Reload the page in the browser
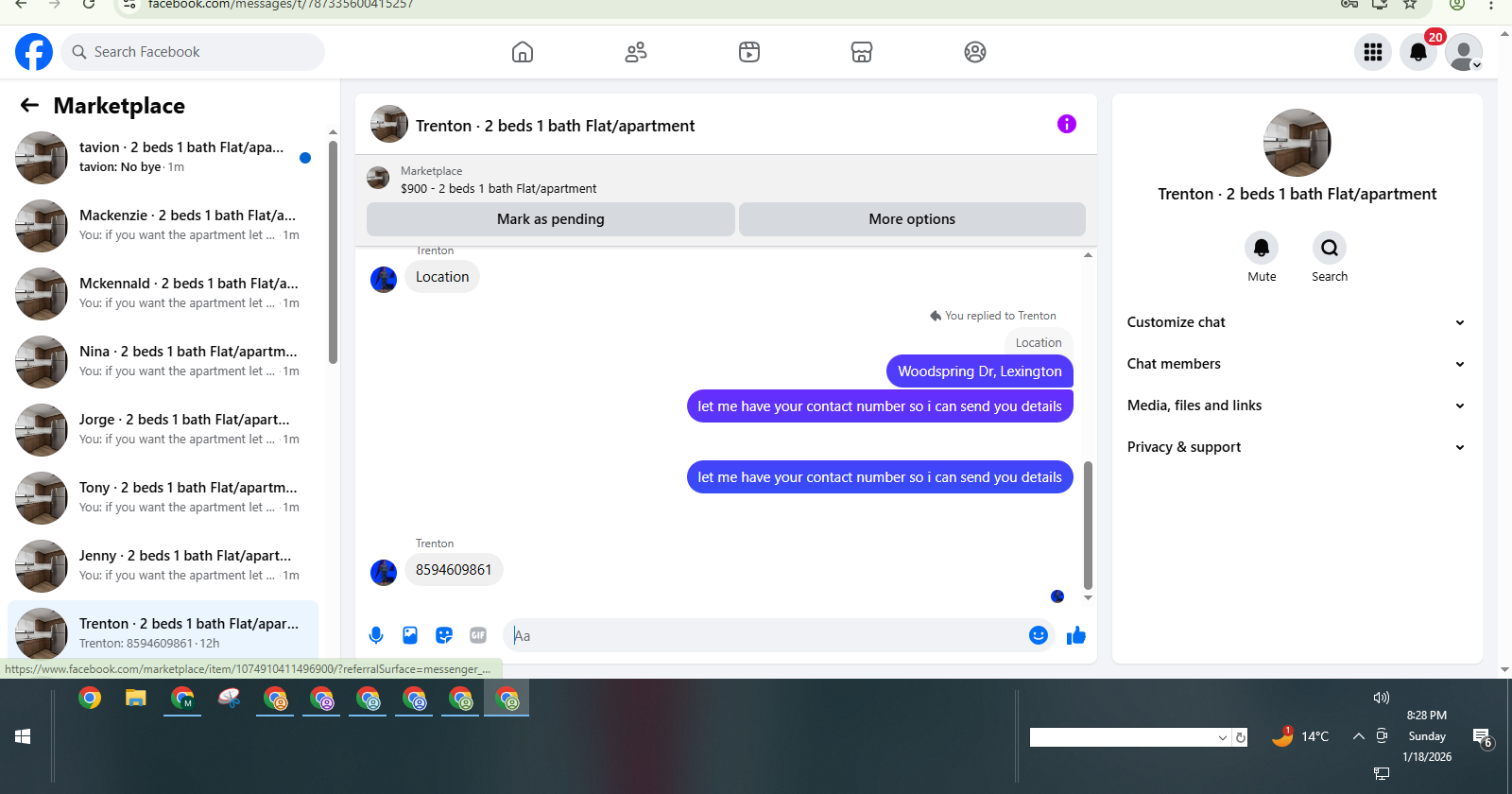This screenshot has height=794, width=1512. pyautogui.click(x=89, y=5)
